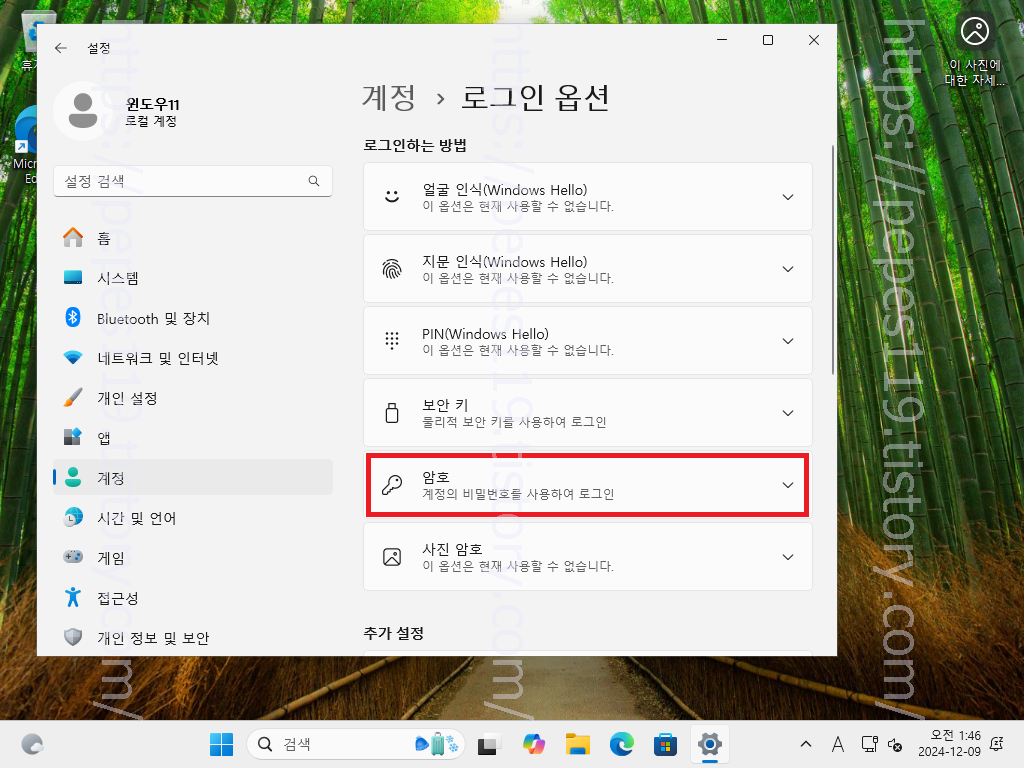
Task: Open 네트워크 및 인터넷 settings
Action: tap(193, 358)
